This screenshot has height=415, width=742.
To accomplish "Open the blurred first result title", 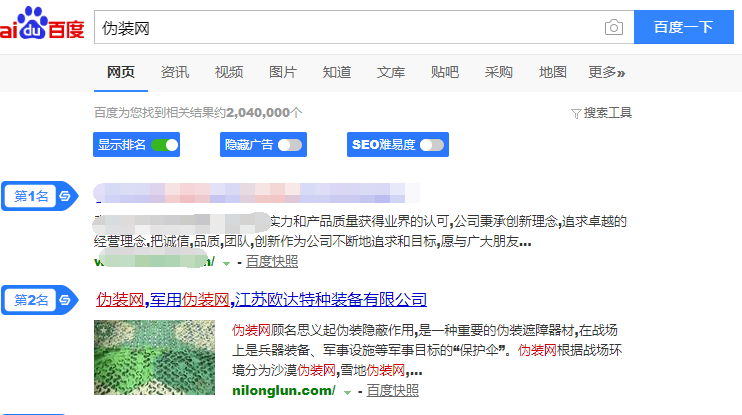I will 256,193.
